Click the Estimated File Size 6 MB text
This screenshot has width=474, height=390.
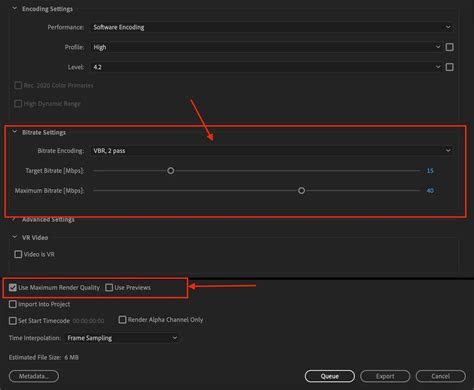coord(44,357)
